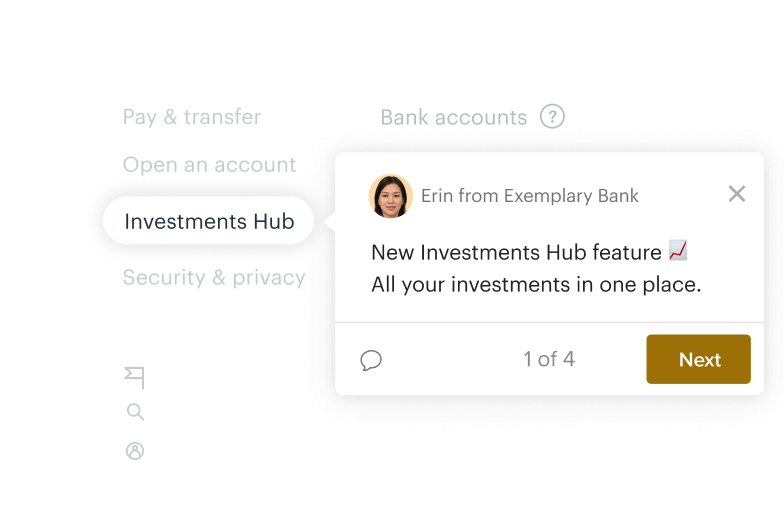Image resolution: width=784 pixels, height=521 pixels.
Task: Click Erin's avatar photo
Action: point(391,196)
